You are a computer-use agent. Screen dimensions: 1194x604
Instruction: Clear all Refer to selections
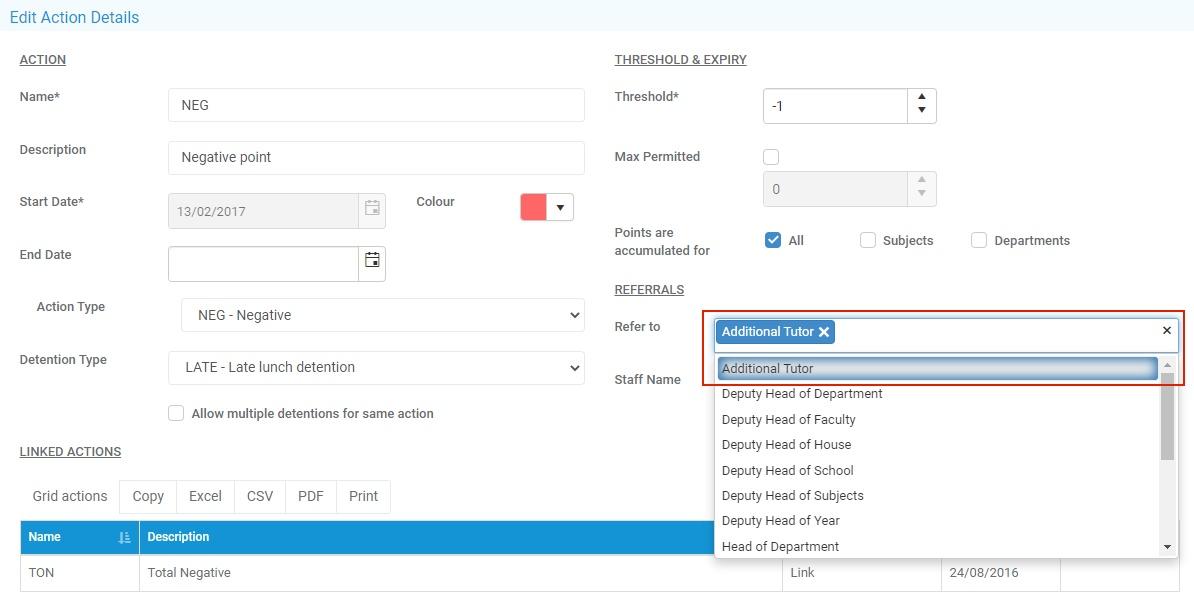(1166, 331)
